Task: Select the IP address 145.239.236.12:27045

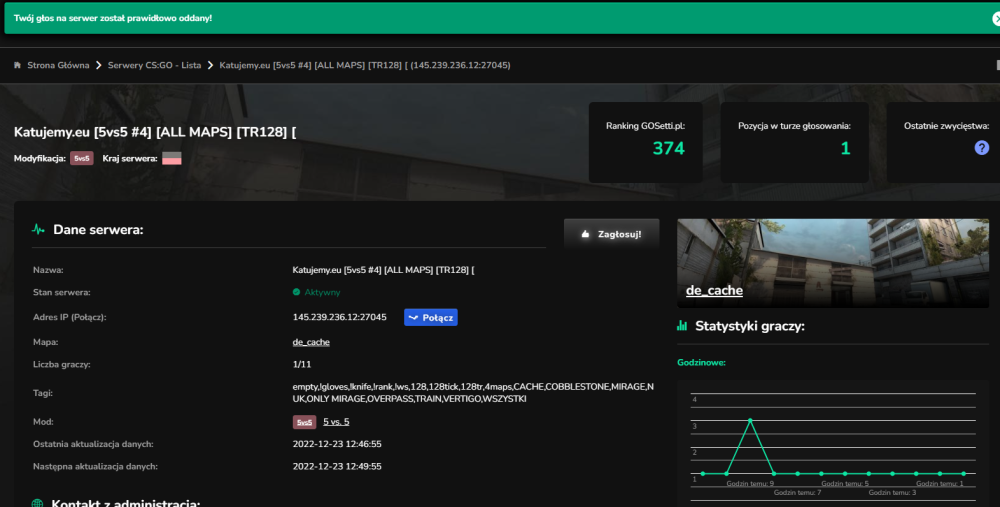Action: (339, 317)
